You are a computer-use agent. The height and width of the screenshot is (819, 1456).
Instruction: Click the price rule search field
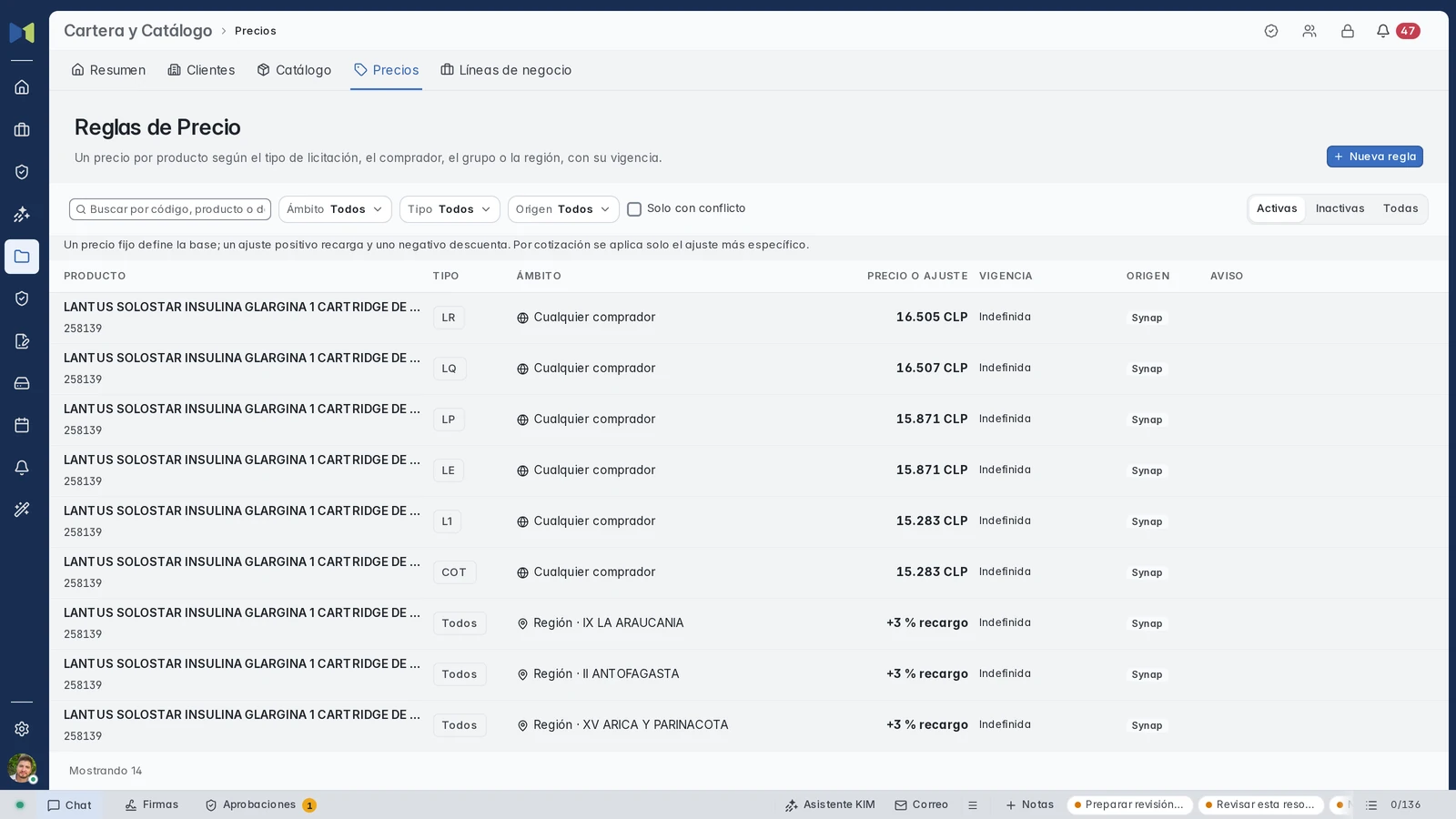[170, 209]
